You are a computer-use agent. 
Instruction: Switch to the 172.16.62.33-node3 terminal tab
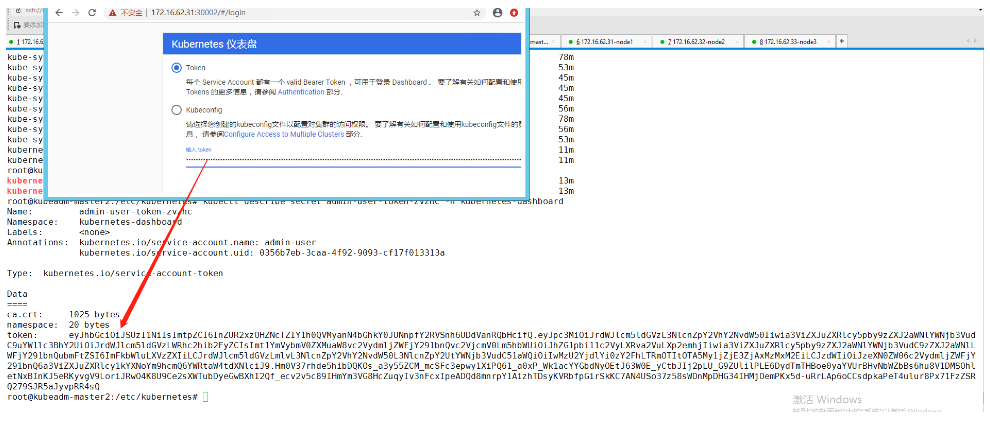[x=788, y=42]
